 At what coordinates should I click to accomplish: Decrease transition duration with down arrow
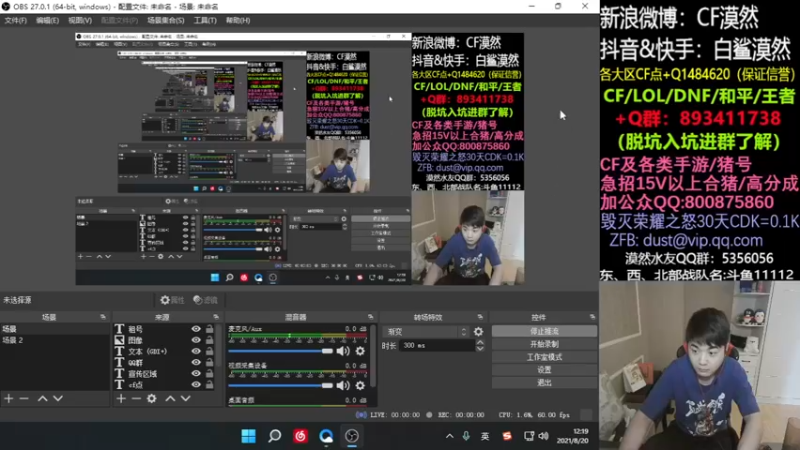click(x=480, y=348)
